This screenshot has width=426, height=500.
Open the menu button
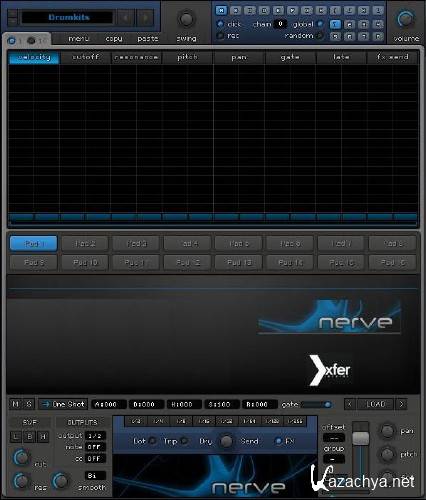(79, 39)
